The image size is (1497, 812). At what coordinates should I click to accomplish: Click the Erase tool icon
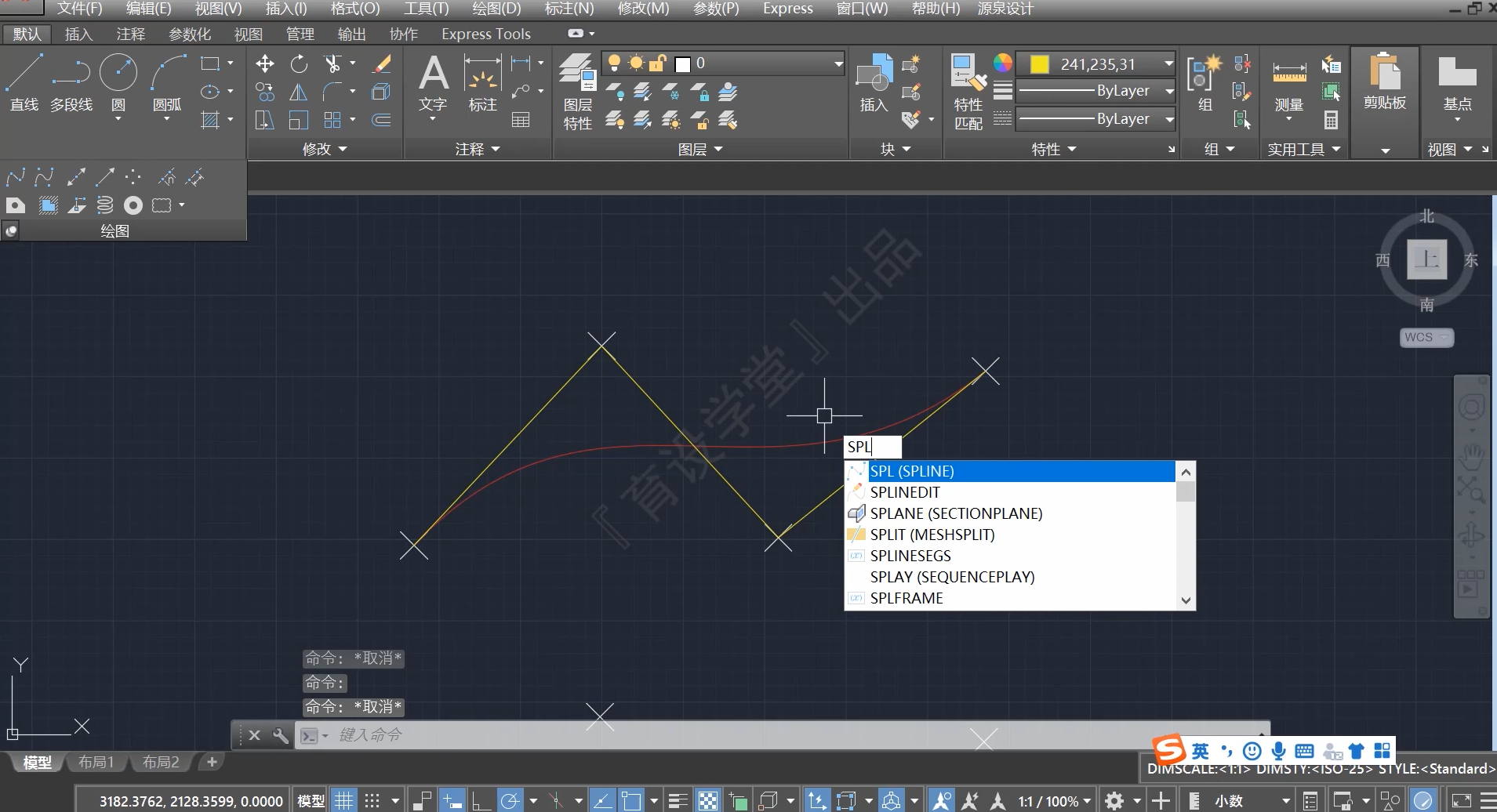[382, 63]
